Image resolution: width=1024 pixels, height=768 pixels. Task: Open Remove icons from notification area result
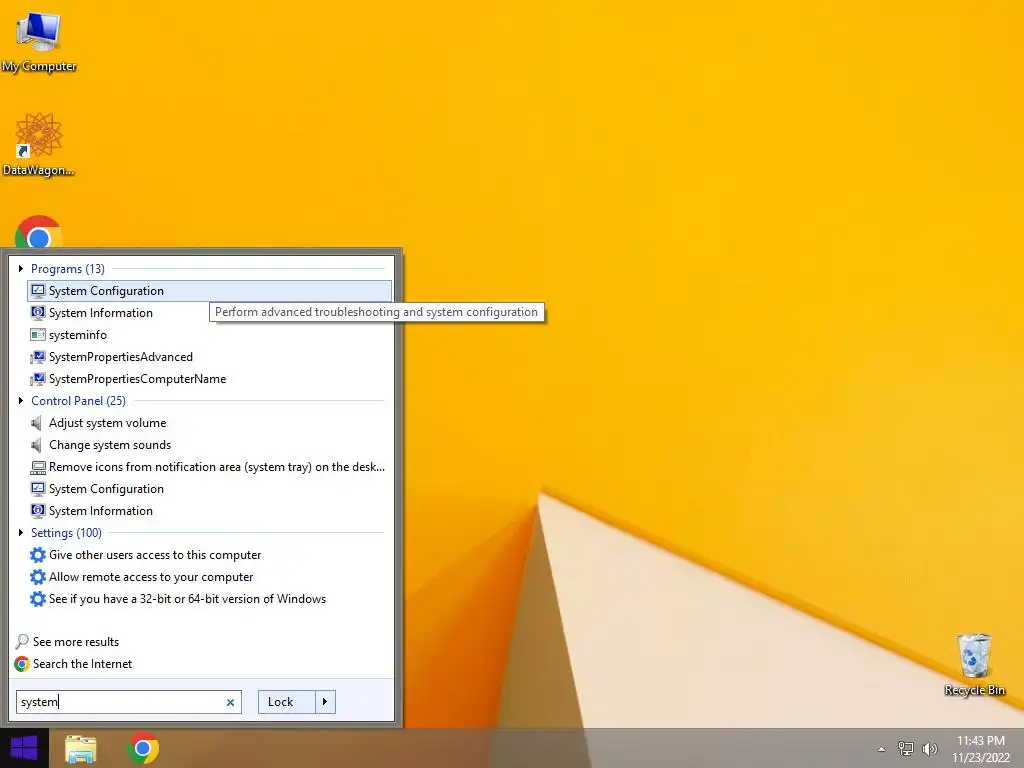point(209,467)
